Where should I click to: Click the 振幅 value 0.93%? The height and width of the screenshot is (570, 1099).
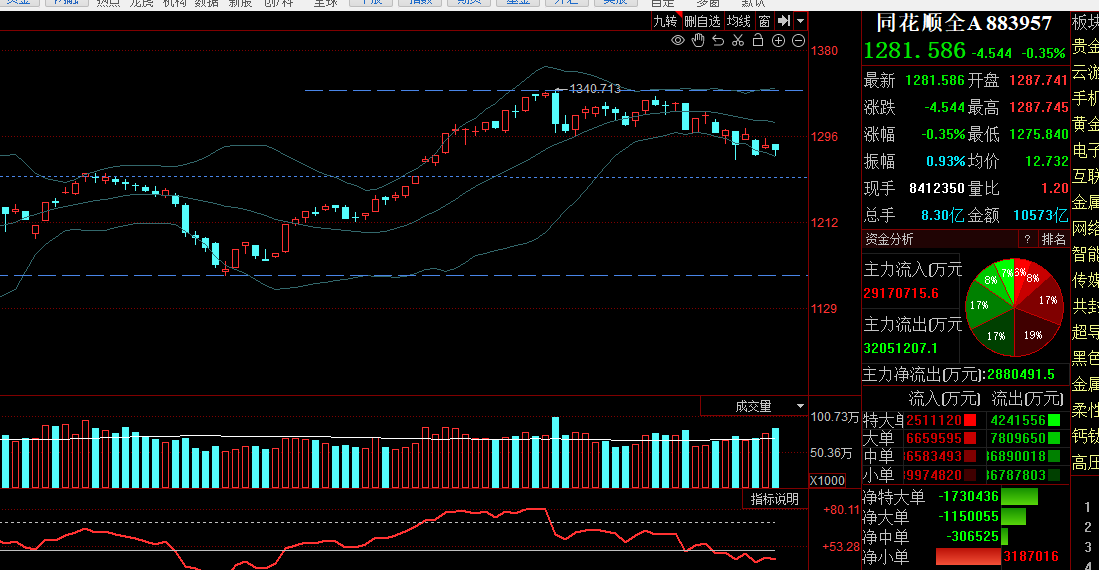click(946, 161)
